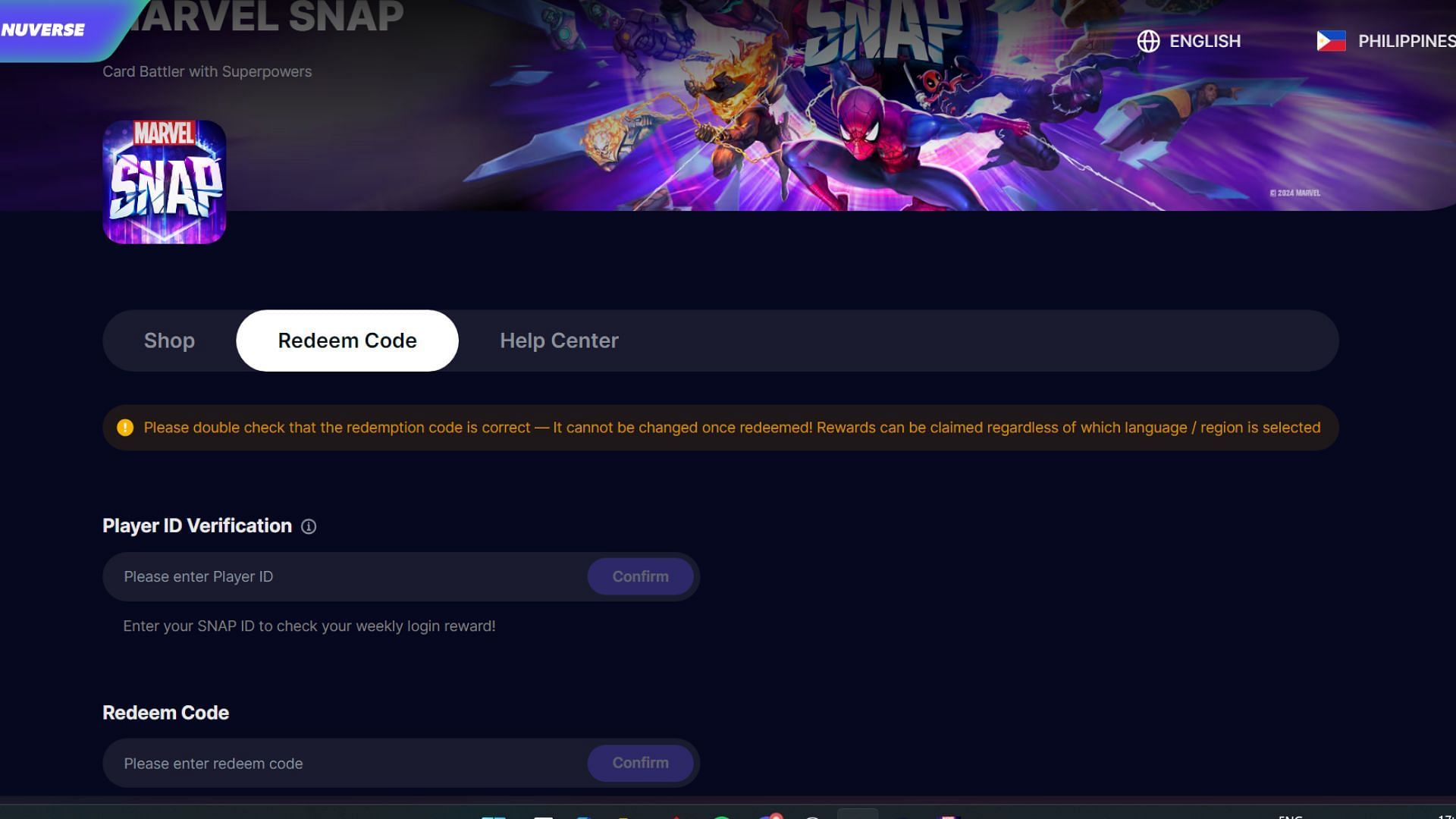Open the Help Center tab
The height and width of the screenshot is (819, 1456).
pos(559,340)
